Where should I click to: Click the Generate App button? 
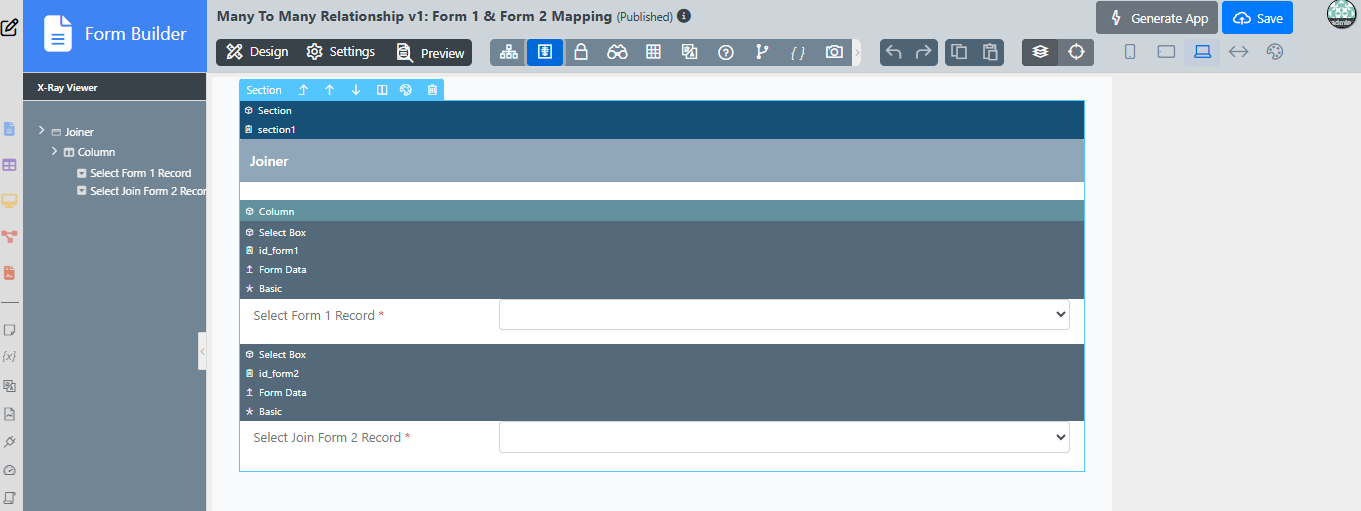click(1157, 18)
